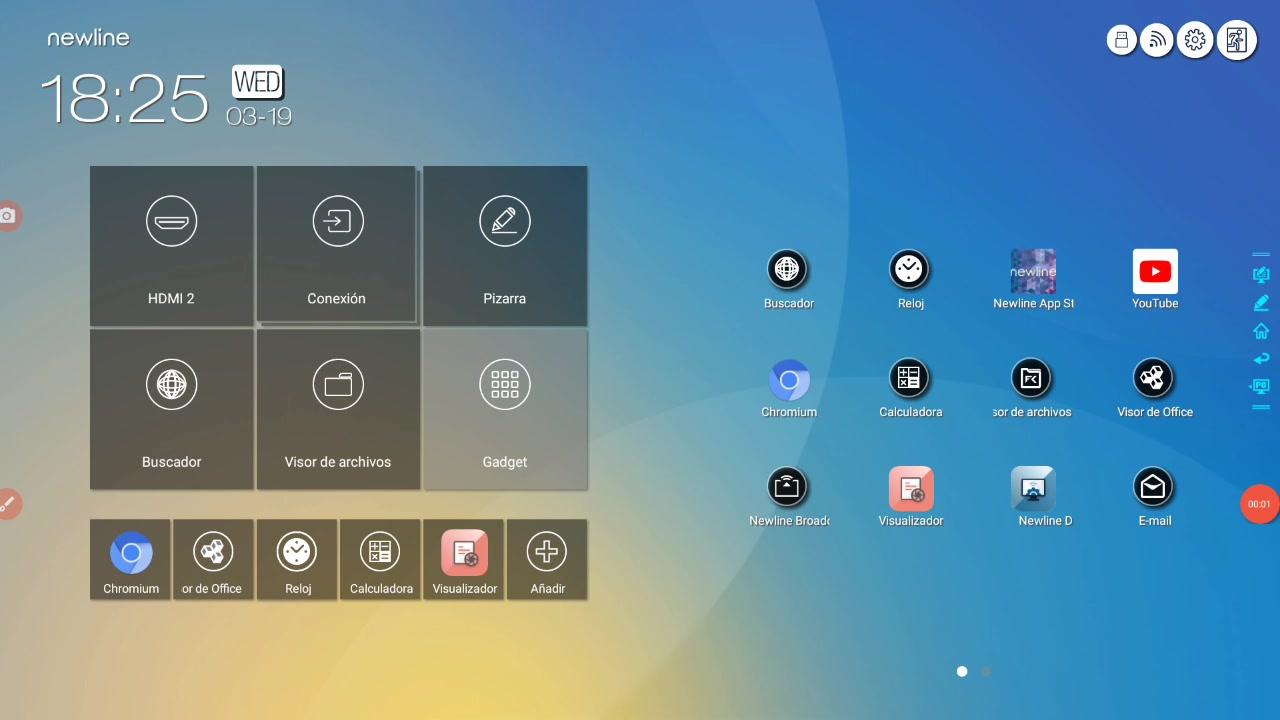Open the Buscador tile in the left grid

coord(171,410)
